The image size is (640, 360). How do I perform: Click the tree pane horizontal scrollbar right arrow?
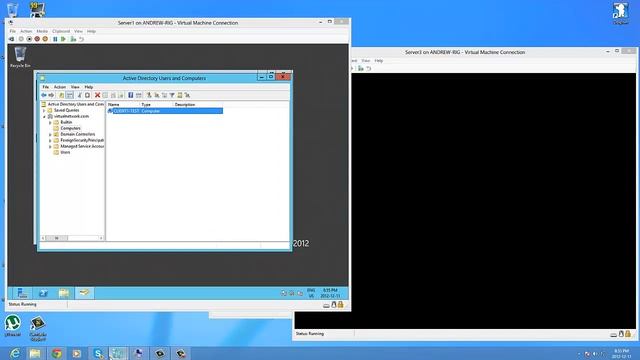(101, 238)
